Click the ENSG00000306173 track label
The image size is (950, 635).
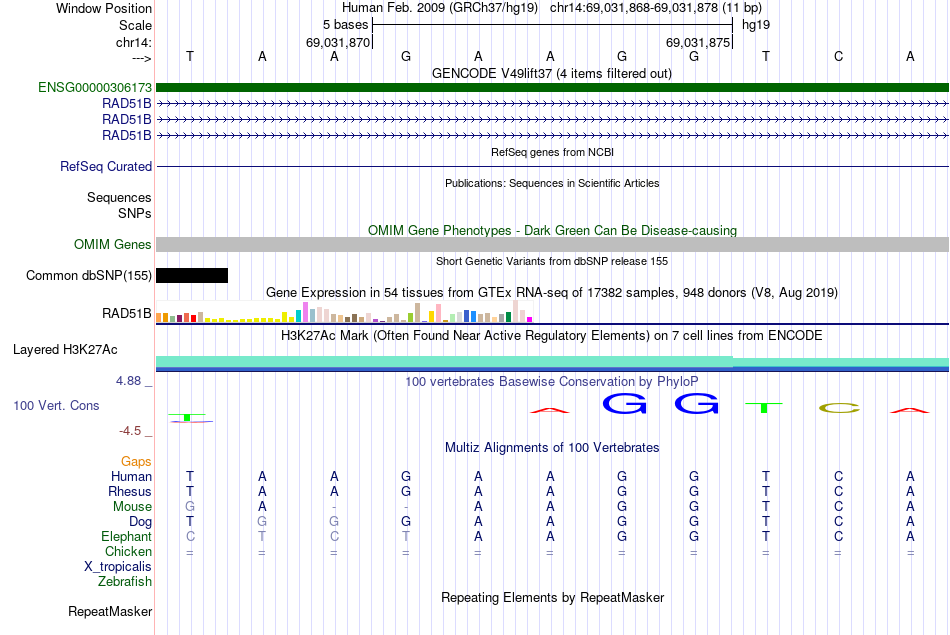tap(95, 88)
